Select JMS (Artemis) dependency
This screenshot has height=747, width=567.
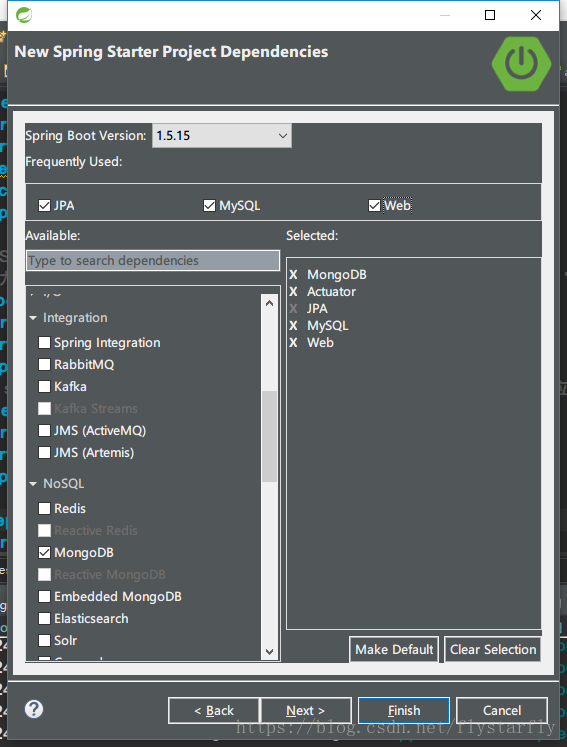click(x=44, y=453)
